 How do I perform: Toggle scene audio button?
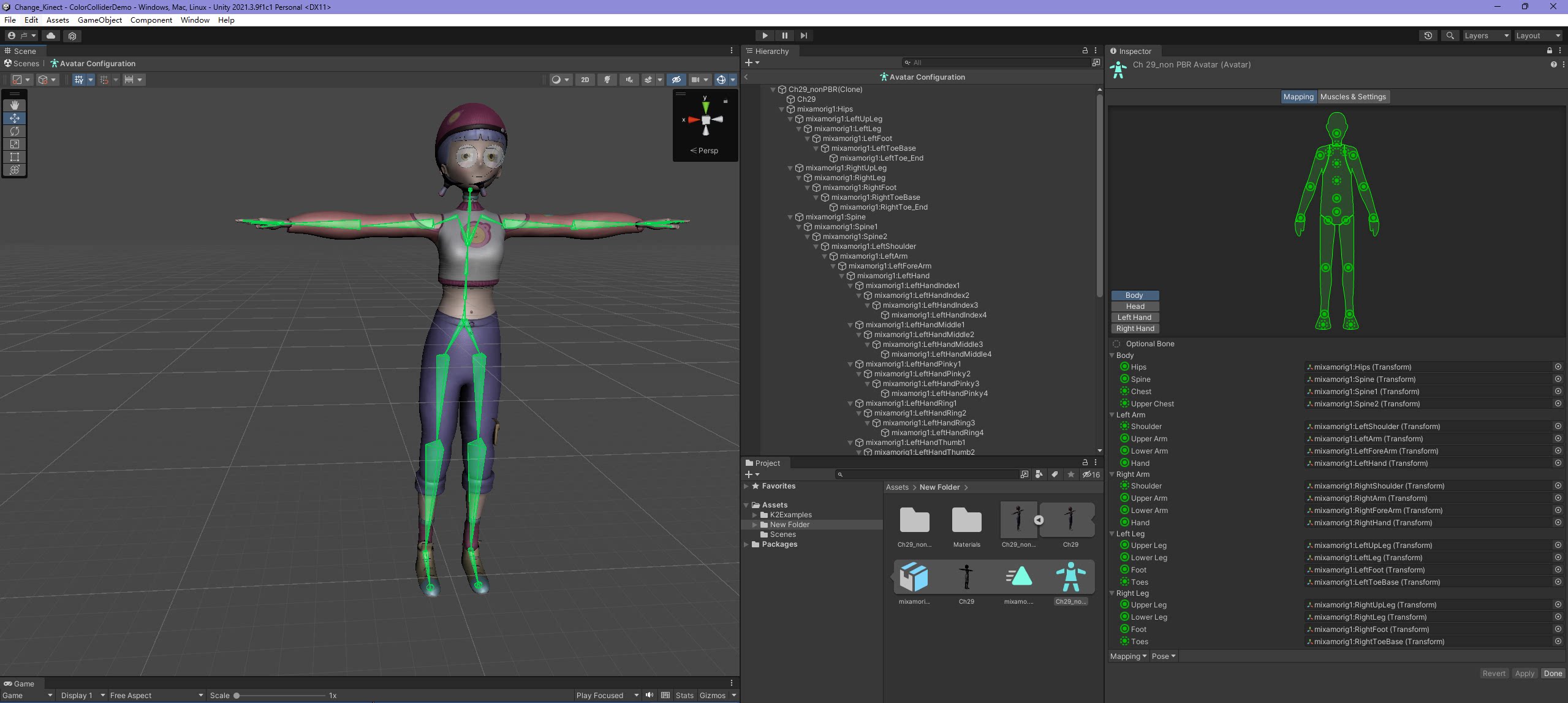[629, 80]
